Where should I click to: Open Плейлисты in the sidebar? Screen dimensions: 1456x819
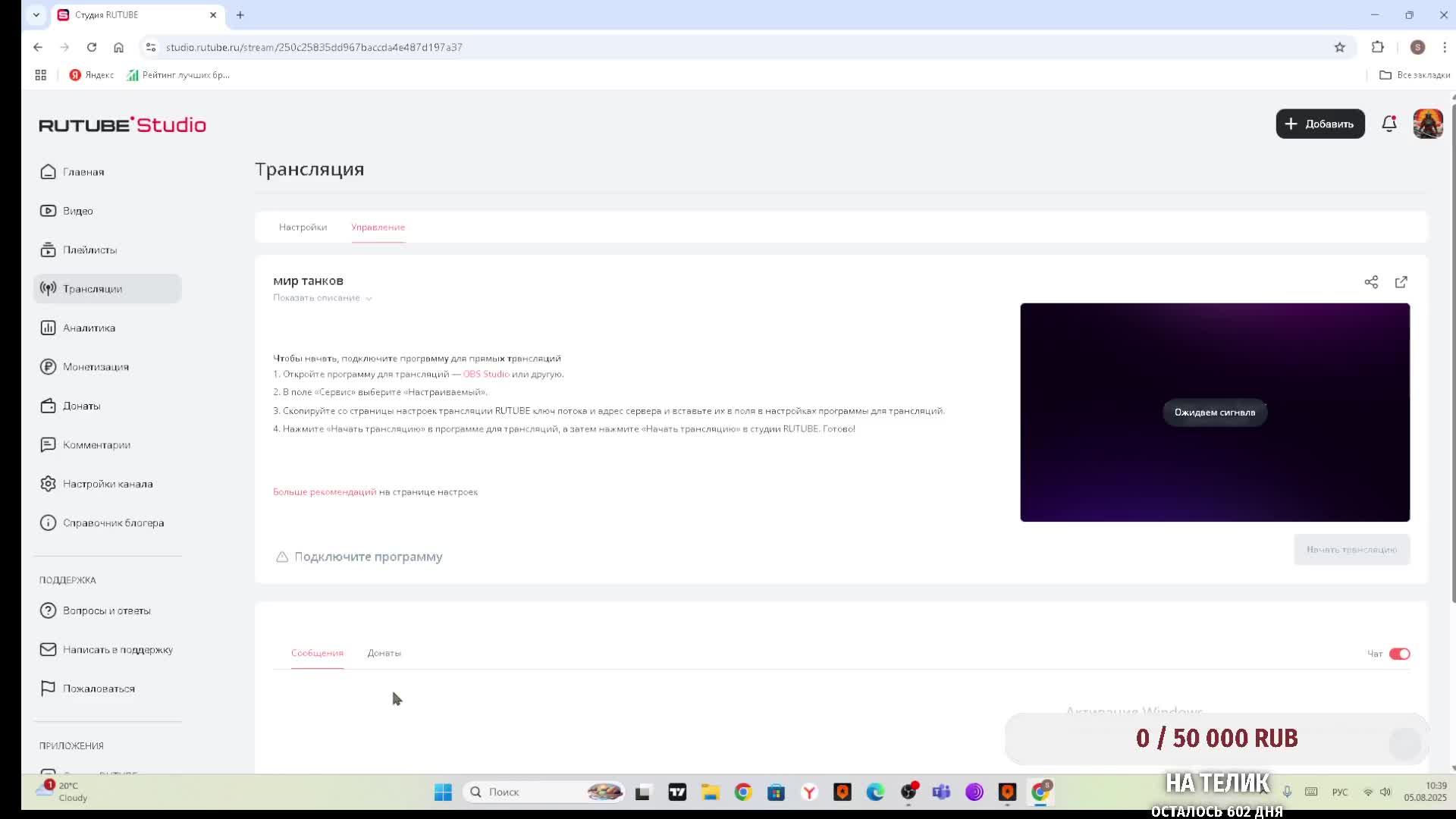coord(89,249)
